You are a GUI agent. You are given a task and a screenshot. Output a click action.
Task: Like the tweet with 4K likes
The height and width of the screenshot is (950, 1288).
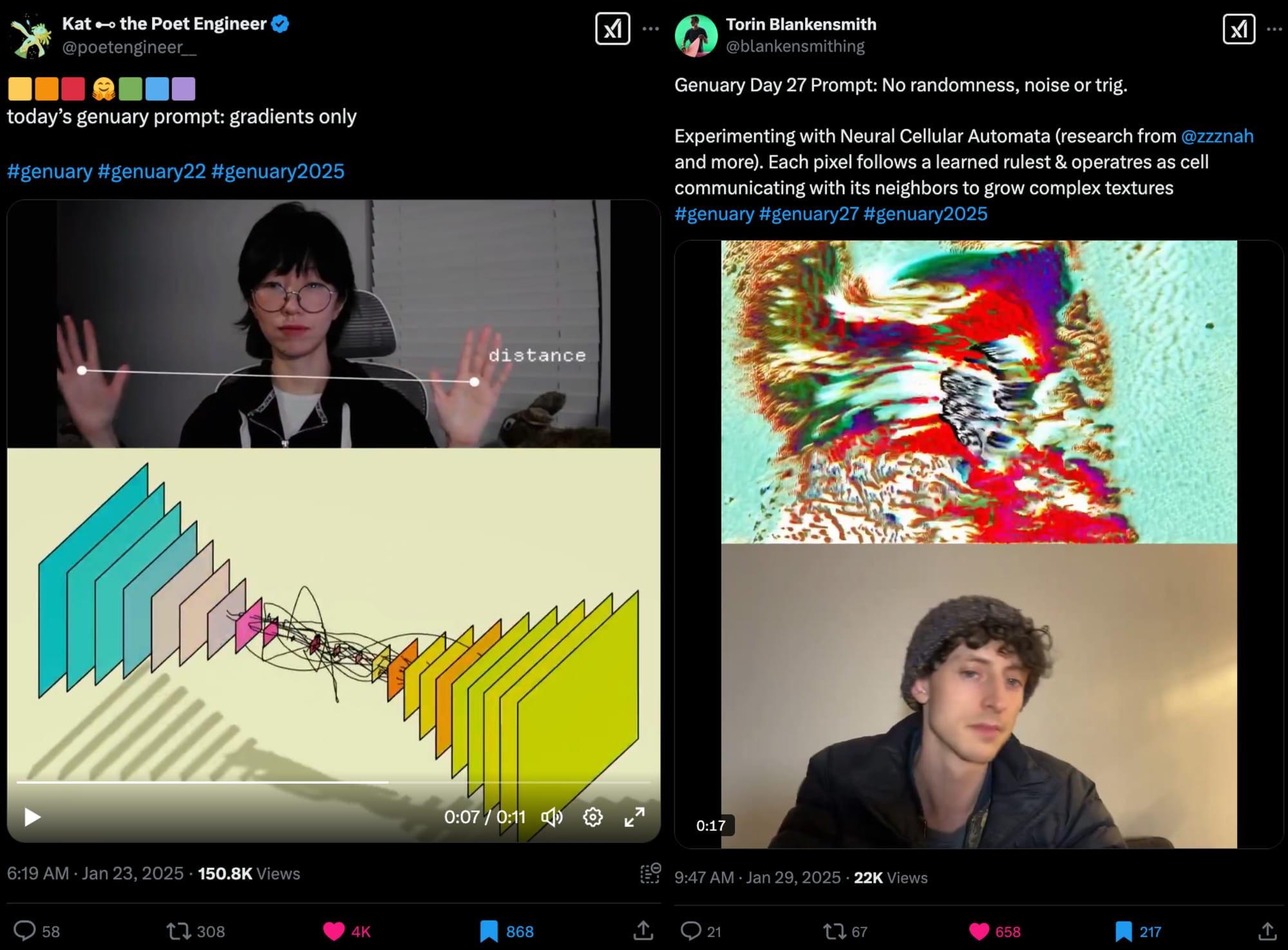[334, 931]
